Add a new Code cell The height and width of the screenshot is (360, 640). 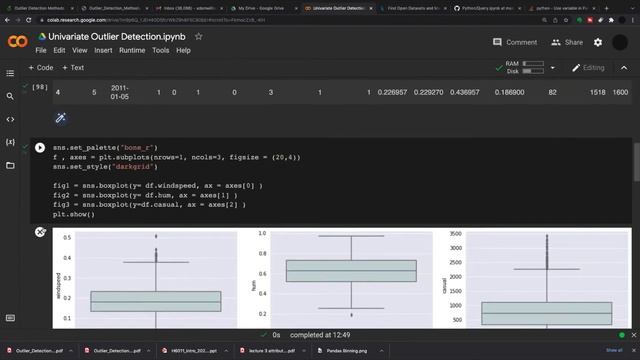(41, 68)
